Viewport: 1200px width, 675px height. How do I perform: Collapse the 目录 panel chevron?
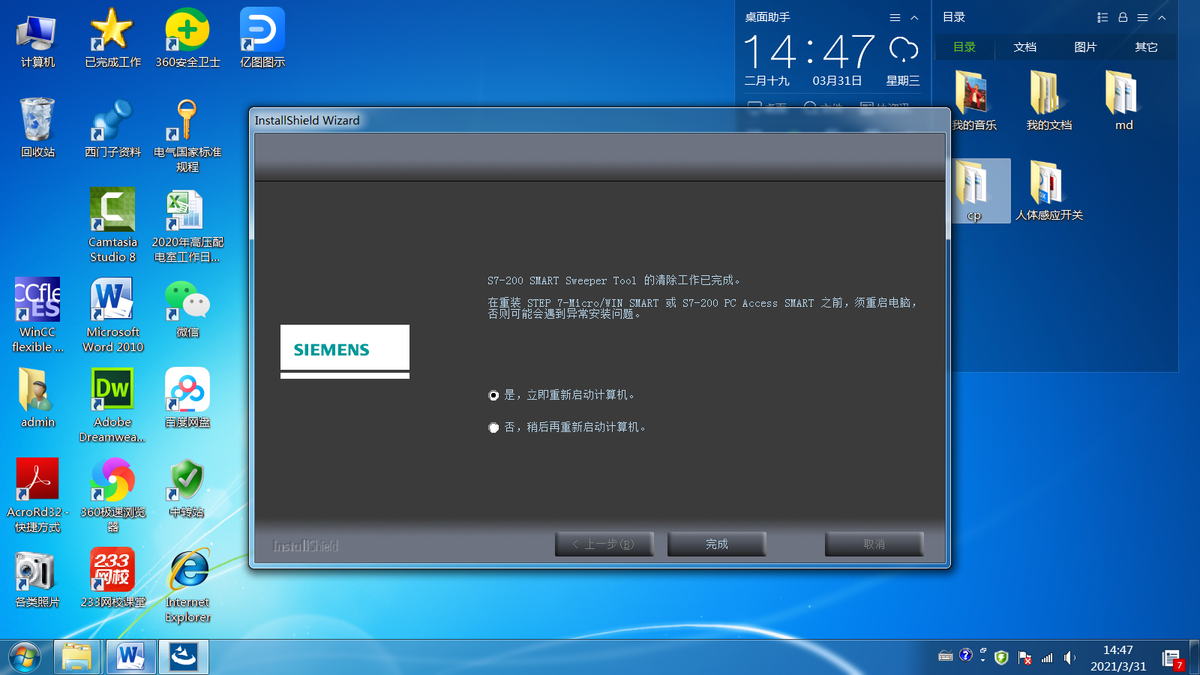point(1161,17)
